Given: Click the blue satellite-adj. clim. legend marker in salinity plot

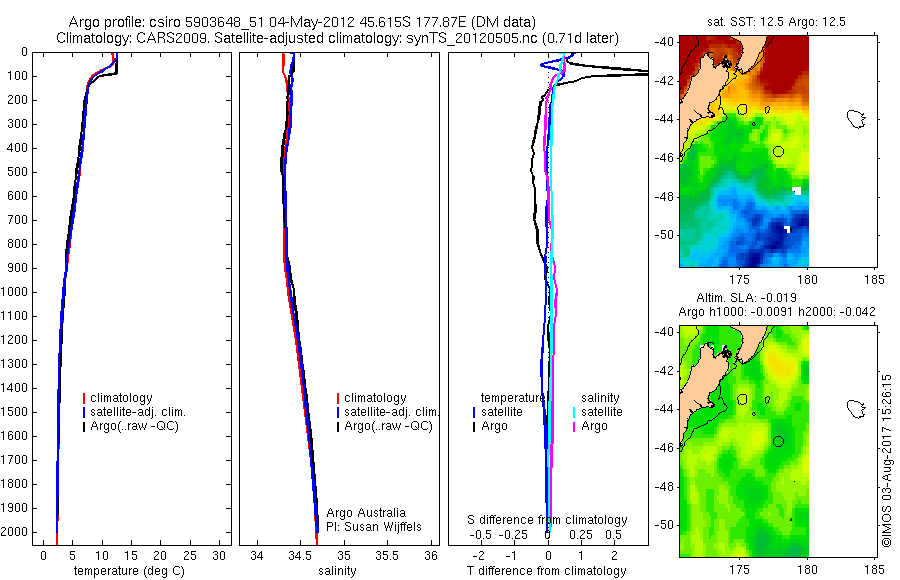Looking at the screenshot, I should [x=338, y=412].
